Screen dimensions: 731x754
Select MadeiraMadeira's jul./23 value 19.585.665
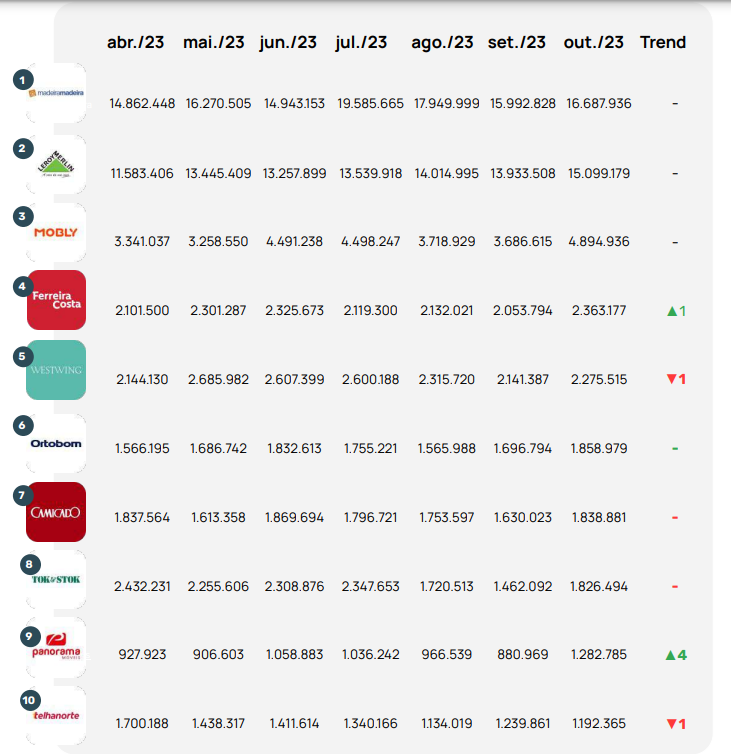pyautogui.click(x=371, y=104)
